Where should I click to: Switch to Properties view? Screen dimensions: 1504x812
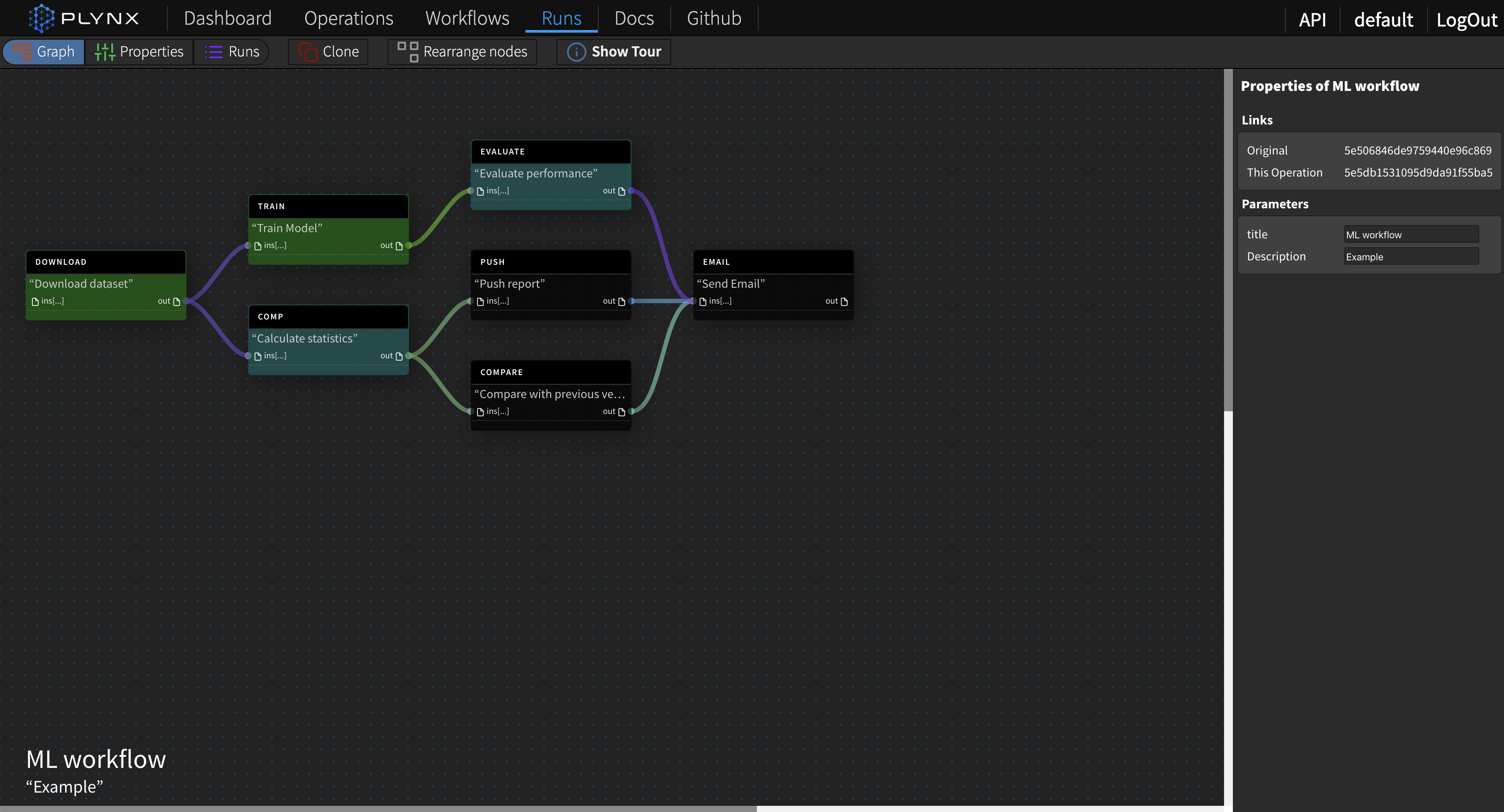tap(139, 52)
